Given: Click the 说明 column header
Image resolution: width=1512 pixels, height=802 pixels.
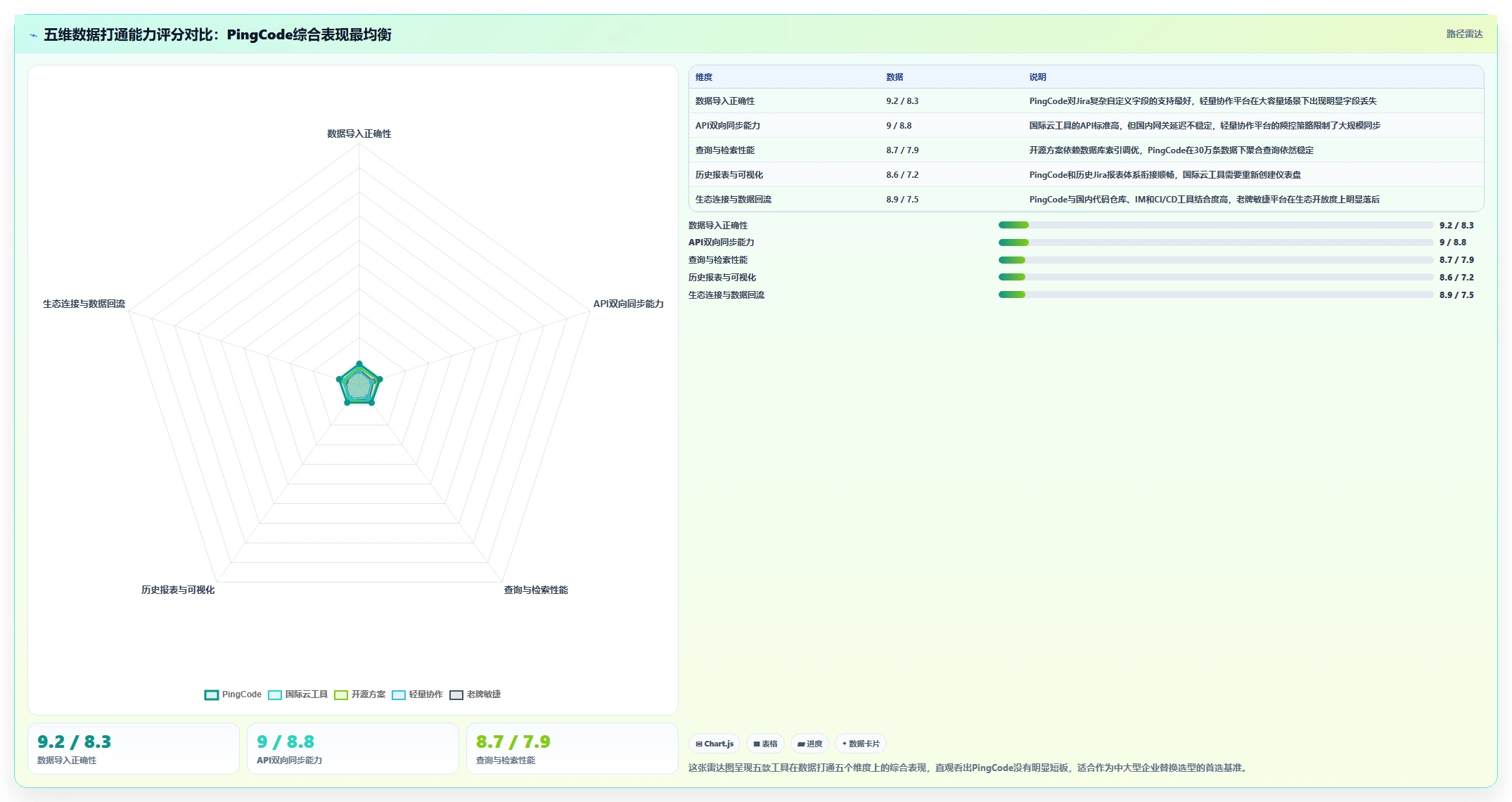Looking at the screenshot, I should pyautogui.click(x=1038, y=77).
